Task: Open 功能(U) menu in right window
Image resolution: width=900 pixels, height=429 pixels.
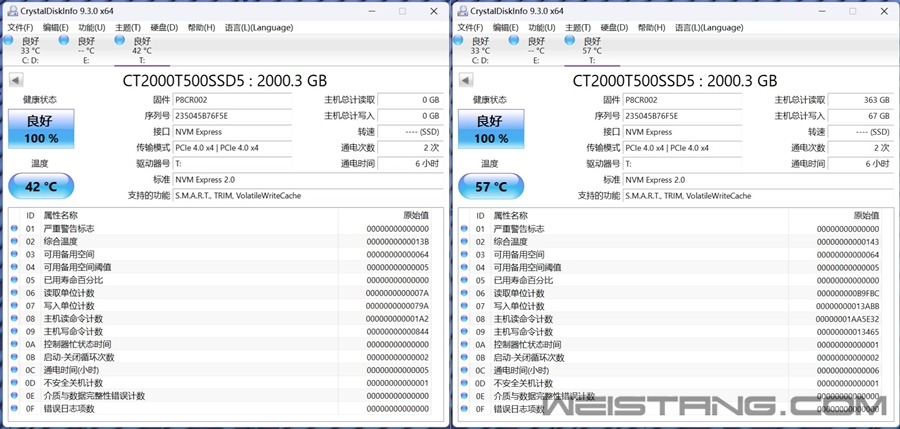Action: (542, 28)
